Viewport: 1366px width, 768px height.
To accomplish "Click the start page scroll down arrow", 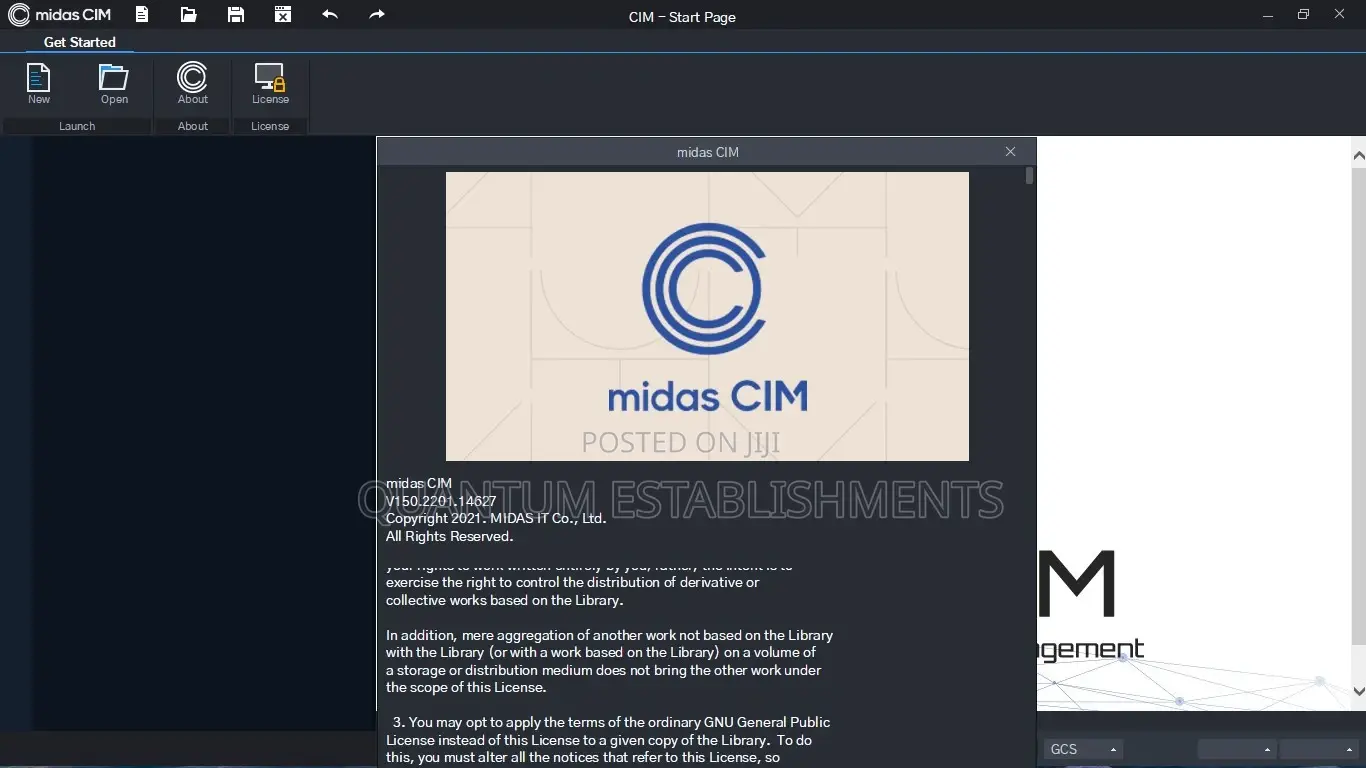I will point(1358,691).
